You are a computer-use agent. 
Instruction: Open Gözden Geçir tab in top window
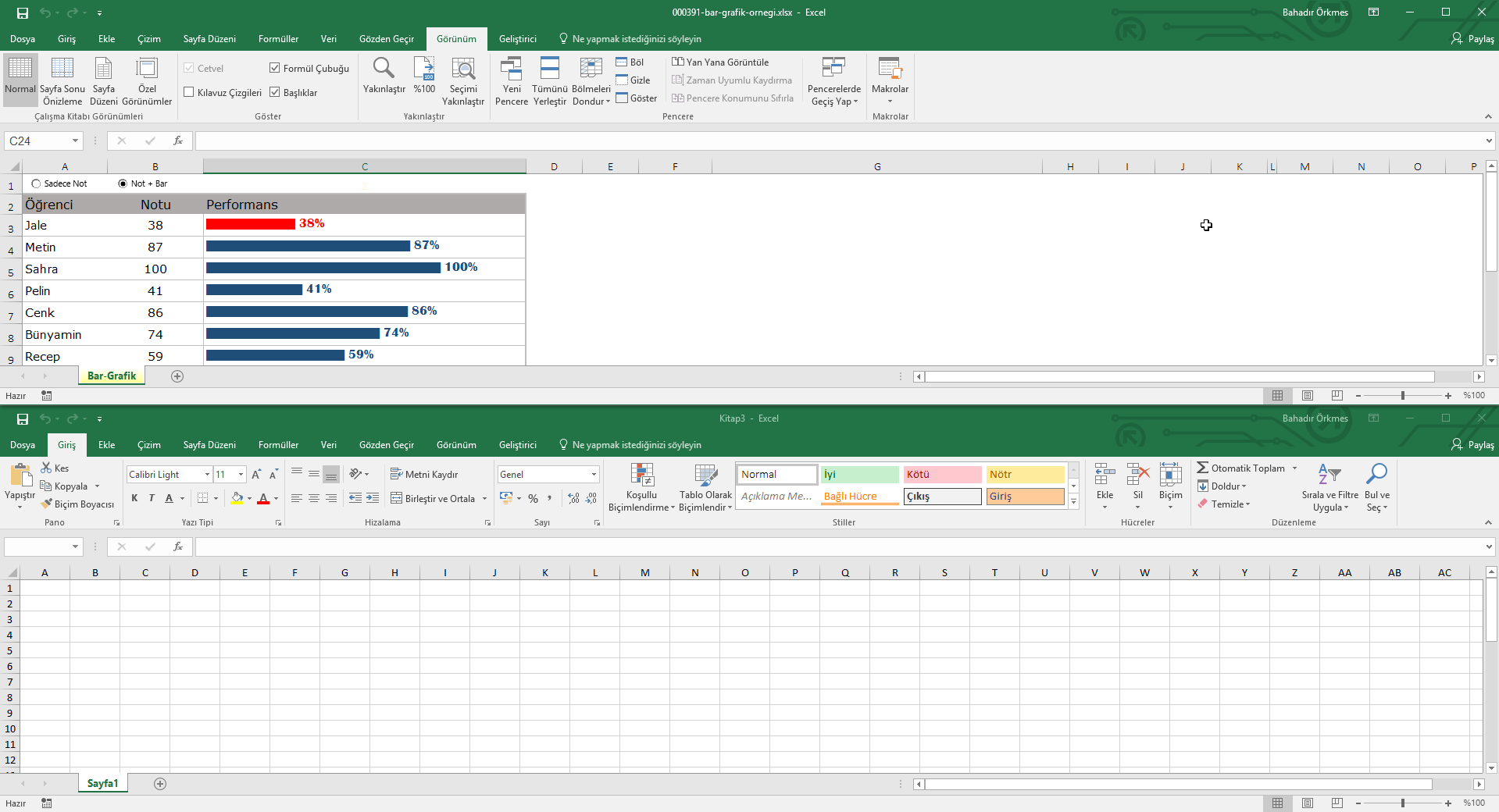[x=387, y=39]
